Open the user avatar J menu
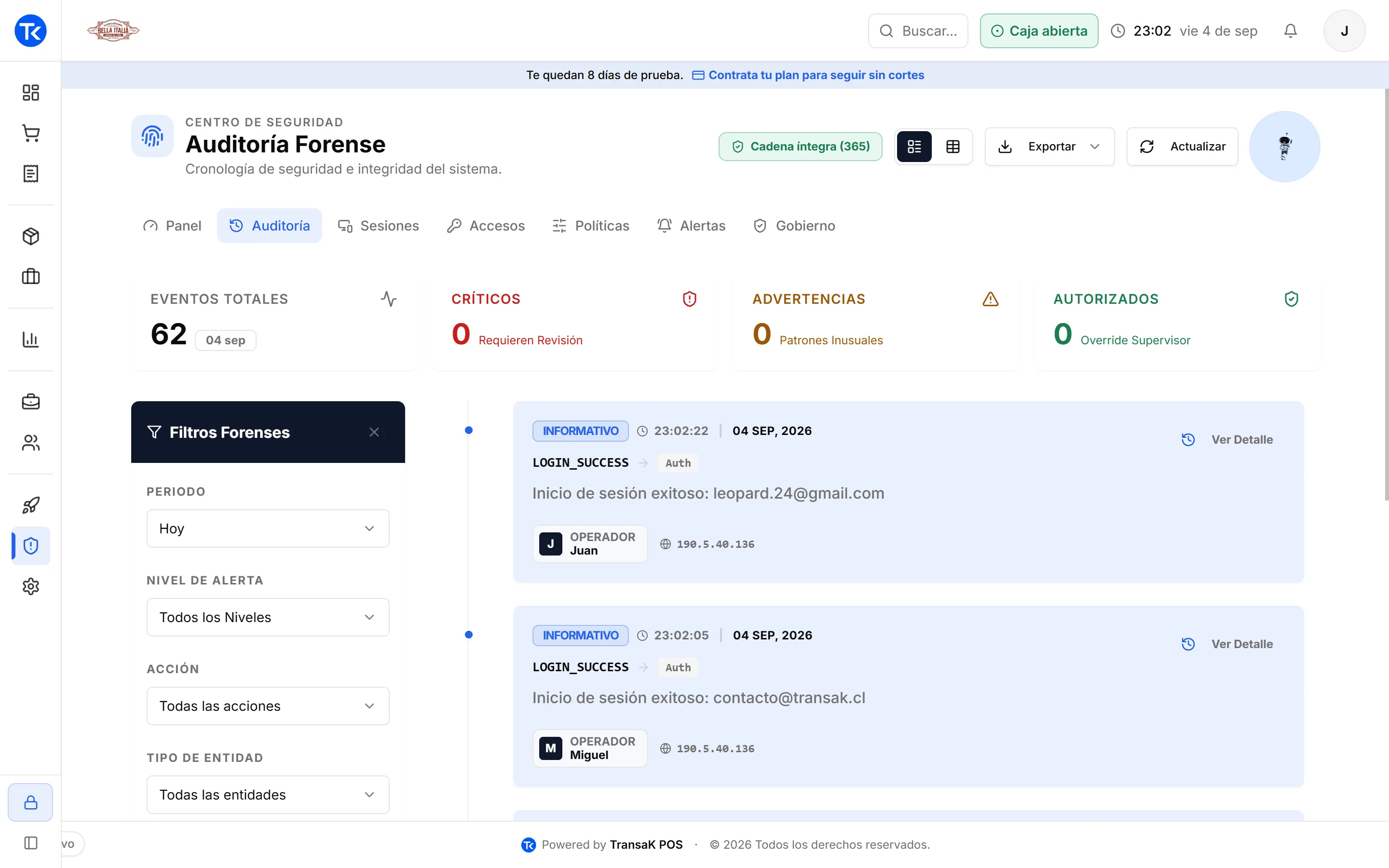The image size is (1389, 868). pos(1344,31)
